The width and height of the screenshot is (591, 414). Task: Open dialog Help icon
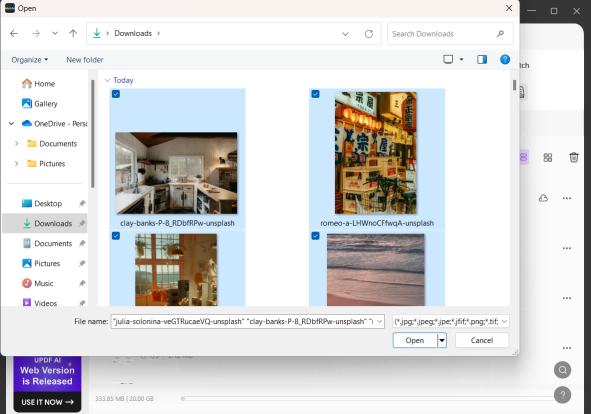(x=505, y=59)
